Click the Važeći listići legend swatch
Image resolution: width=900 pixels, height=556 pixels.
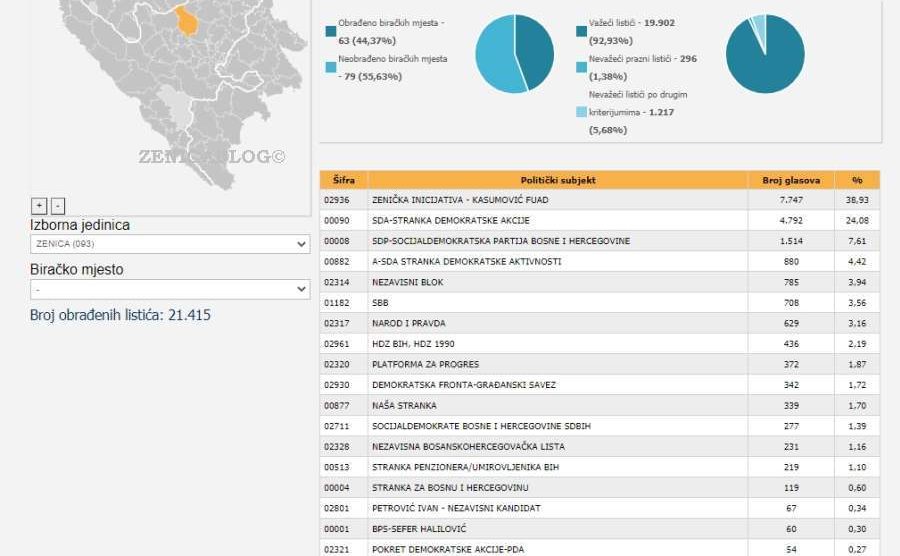(582, 32)
